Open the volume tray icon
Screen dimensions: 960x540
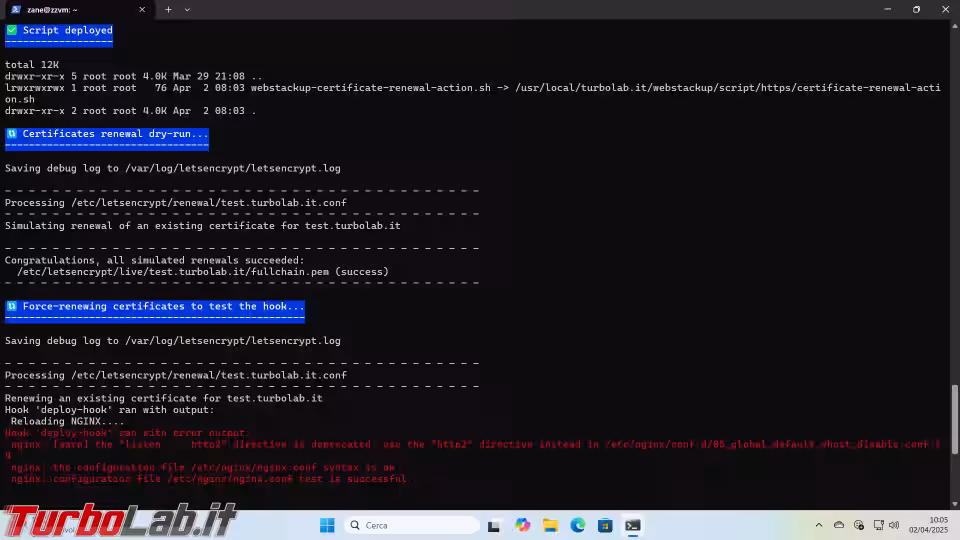tap(894, 525)
